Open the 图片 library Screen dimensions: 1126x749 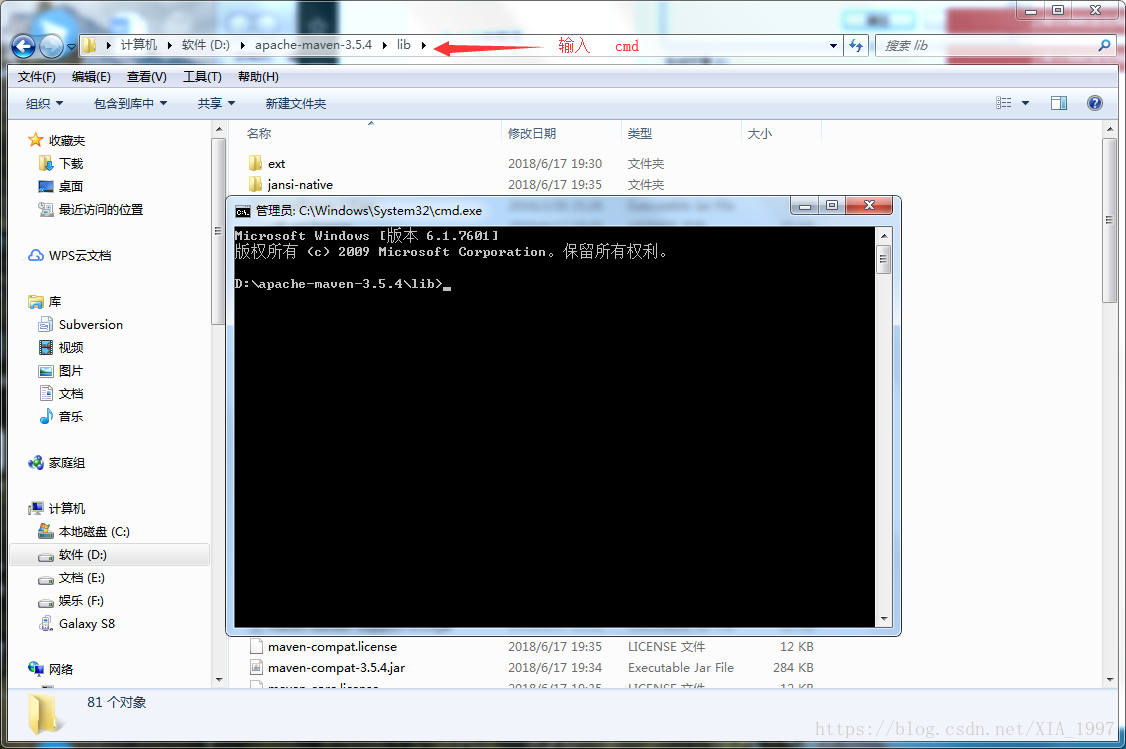[70, 371]
